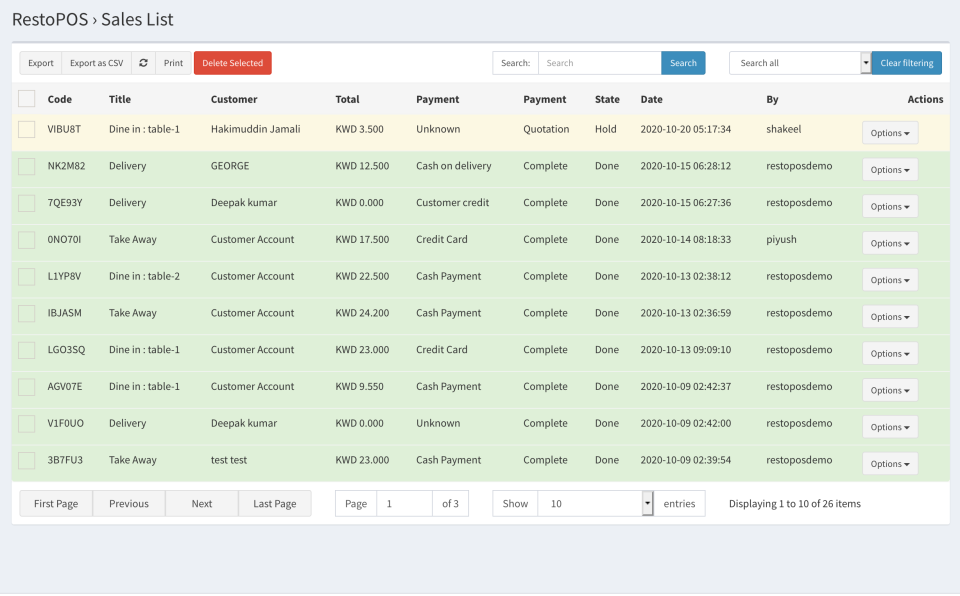The height and width of the screenshot is (596, 960).
Task: Open Options for the 0NO70I Take Away order
Action: pos(889,243)
